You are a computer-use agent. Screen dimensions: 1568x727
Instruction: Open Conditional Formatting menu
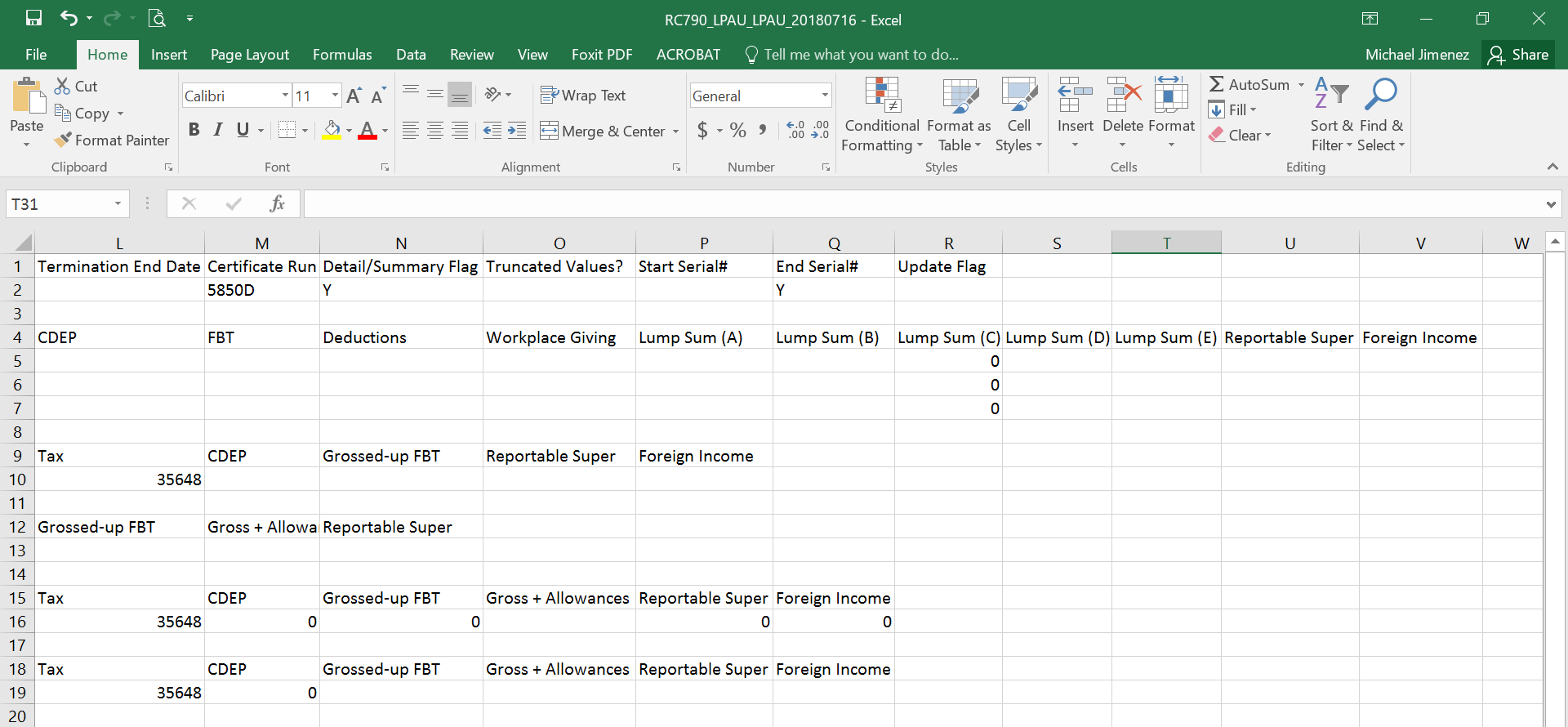click(881, 114)
